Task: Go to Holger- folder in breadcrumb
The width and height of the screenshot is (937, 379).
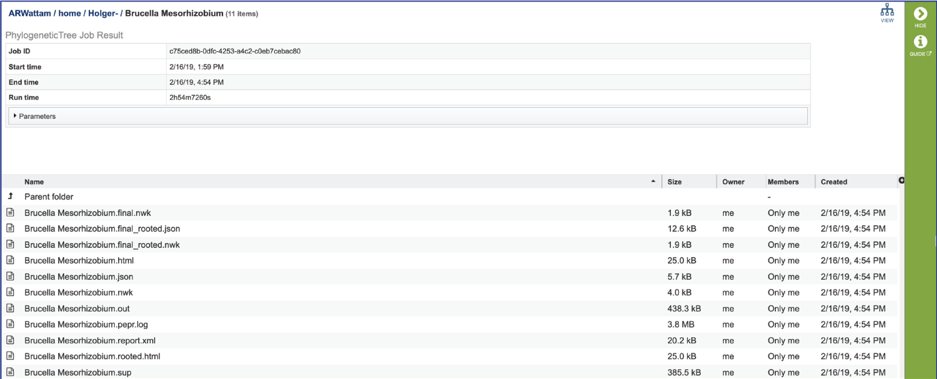Action: [103, 13]
